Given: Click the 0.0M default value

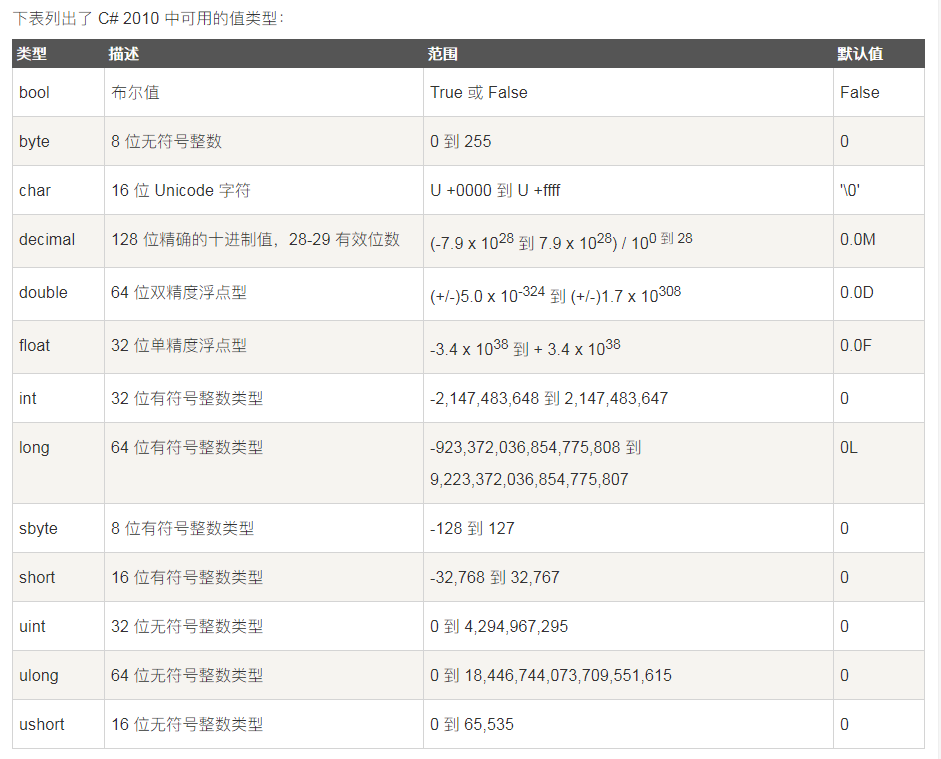Looking at the screenshot, I should click(858, 239).
